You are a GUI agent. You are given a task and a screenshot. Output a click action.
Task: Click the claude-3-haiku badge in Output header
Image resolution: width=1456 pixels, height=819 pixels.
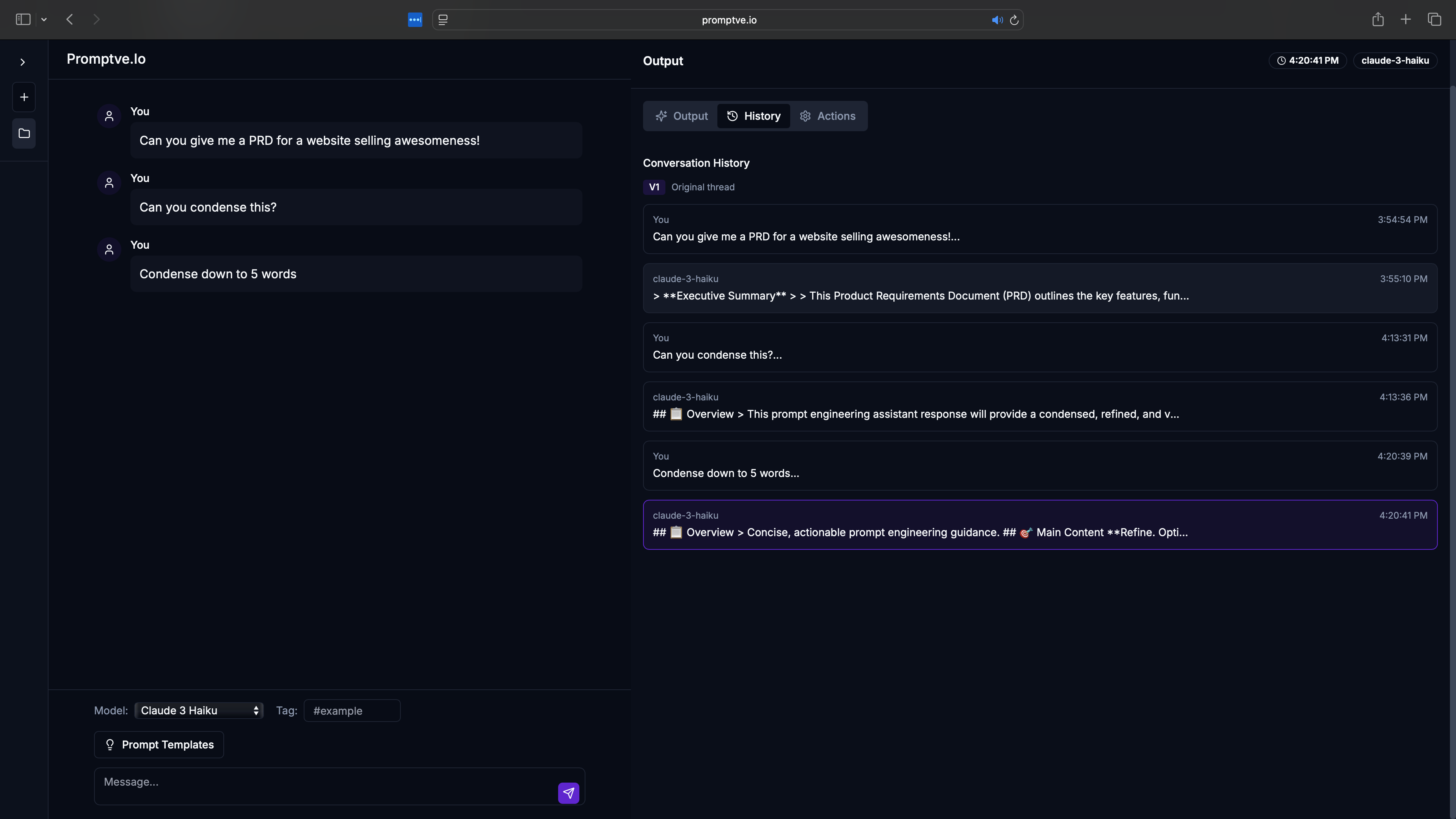(1395, 61)
